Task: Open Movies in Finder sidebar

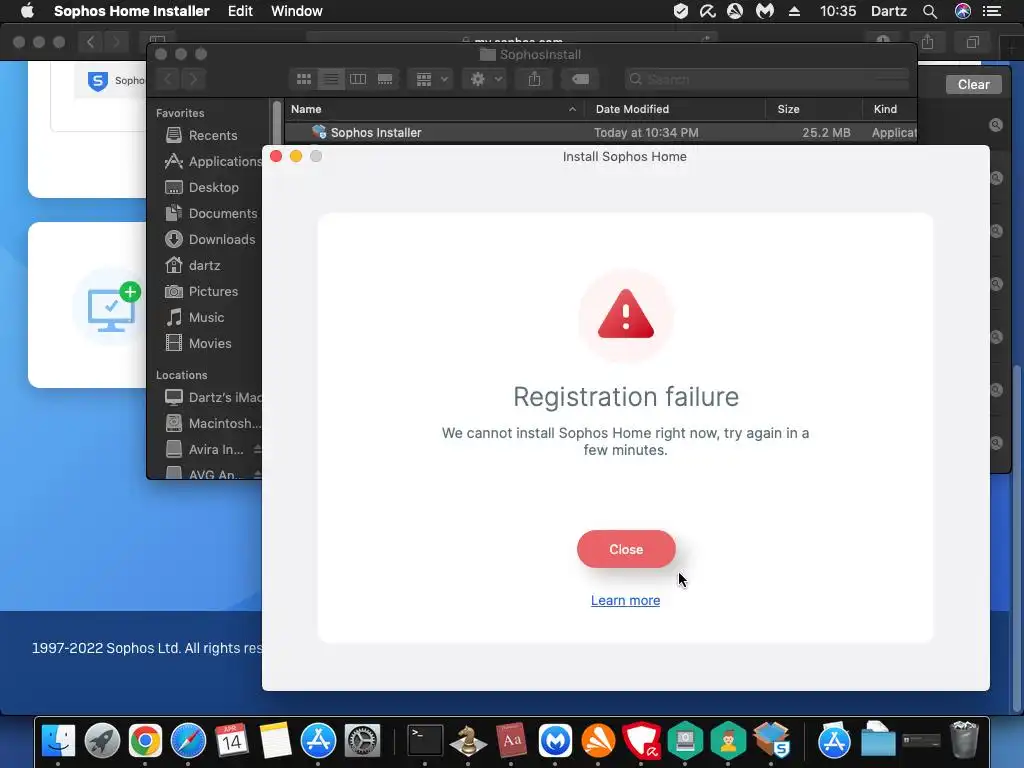Action: [198, 344]
